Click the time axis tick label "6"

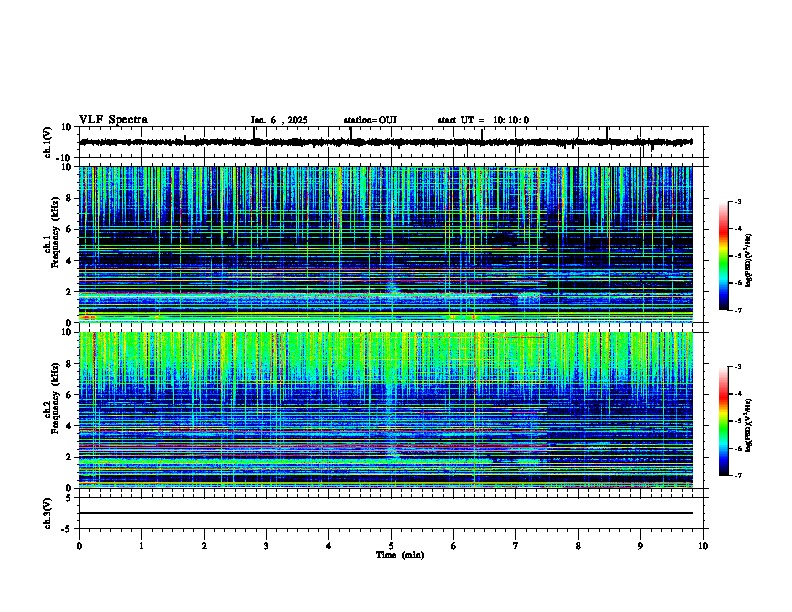454,546
